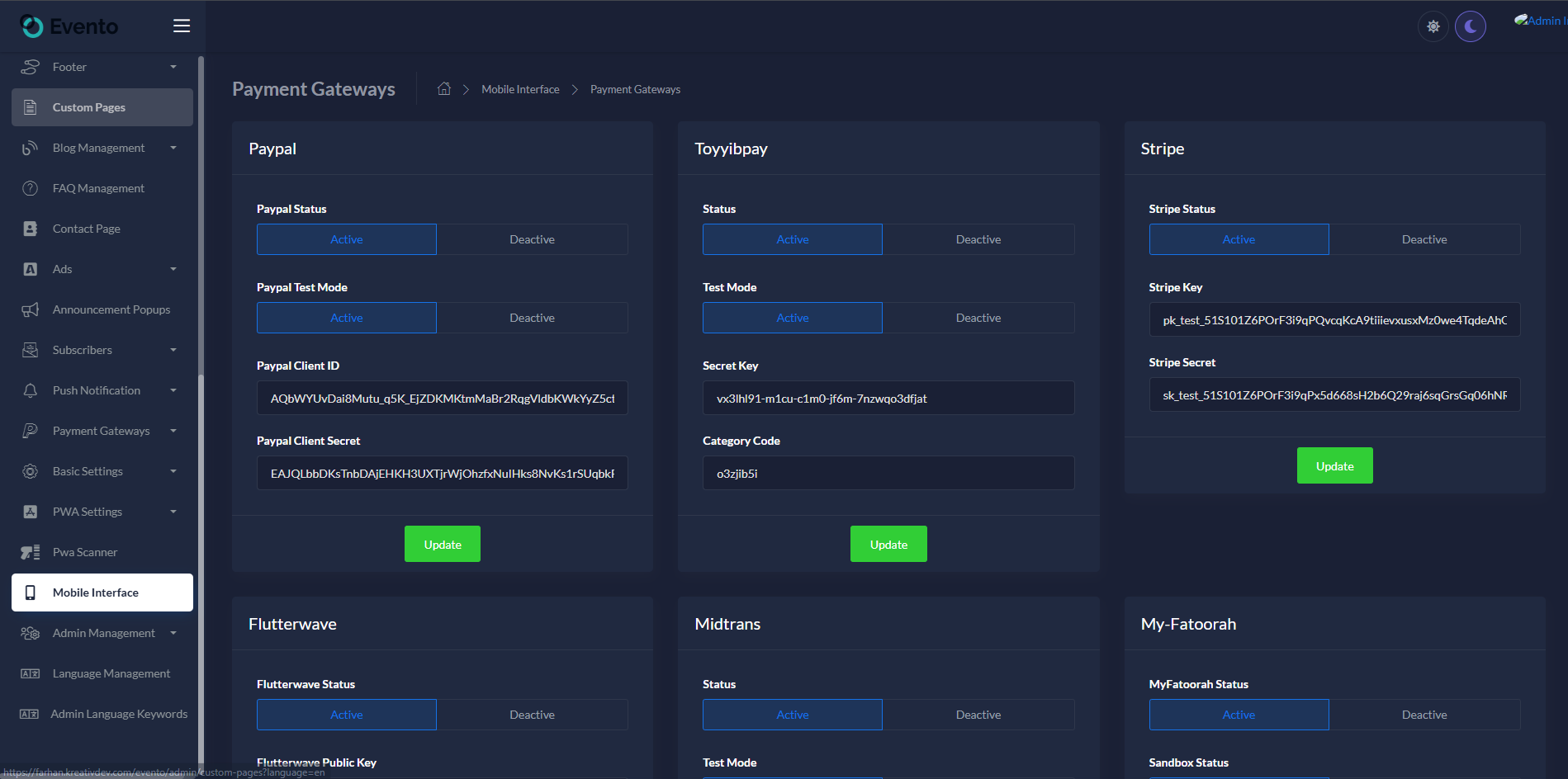Open the Custom Pages menu item
1568x779 pixels.
88,106
